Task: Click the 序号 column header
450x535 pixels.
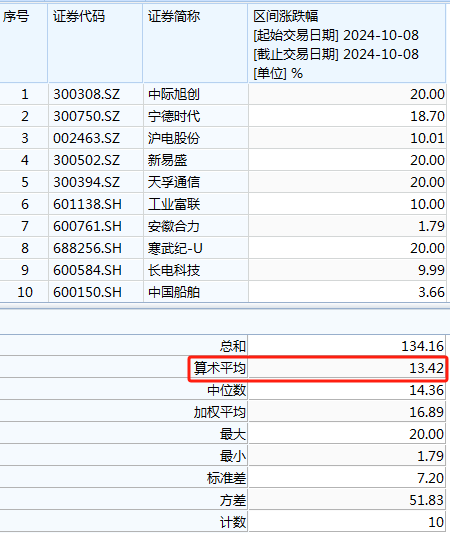Action: pyautogui.click(x=16, y=16)
